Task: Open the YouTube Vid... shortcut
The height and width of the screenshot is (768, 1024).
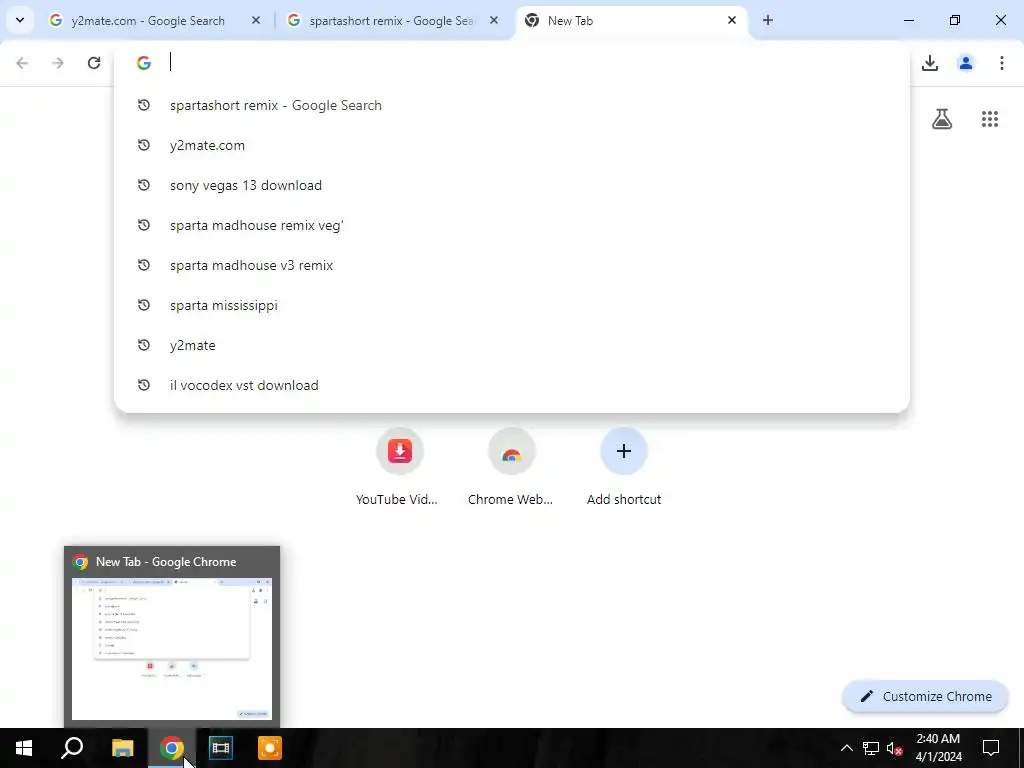Action: (400, 467)
